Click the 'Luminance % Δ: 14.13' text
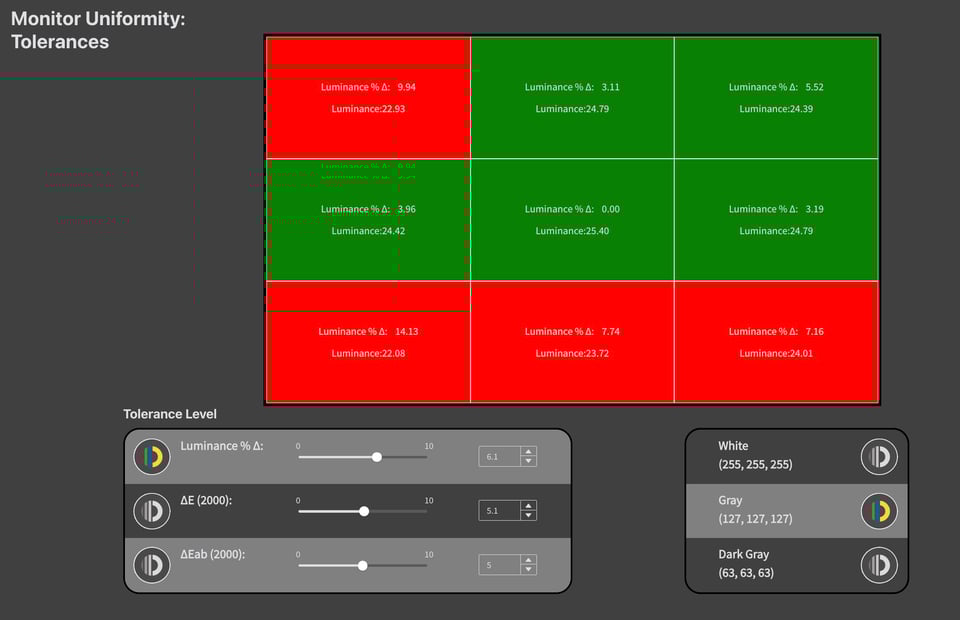The width and height of the screenshot is (960, 620). click(368, 332)
